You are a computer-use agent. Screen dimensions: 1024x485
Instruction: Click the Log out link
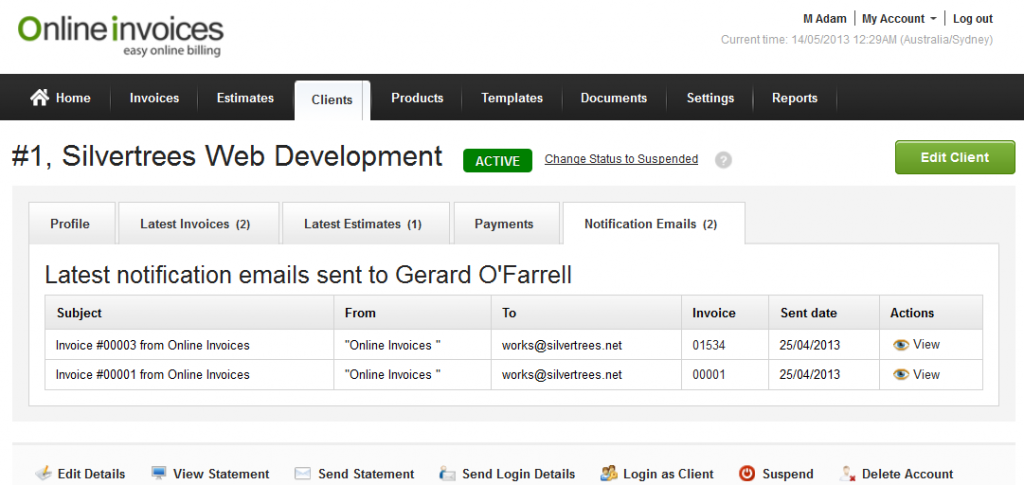972,19
